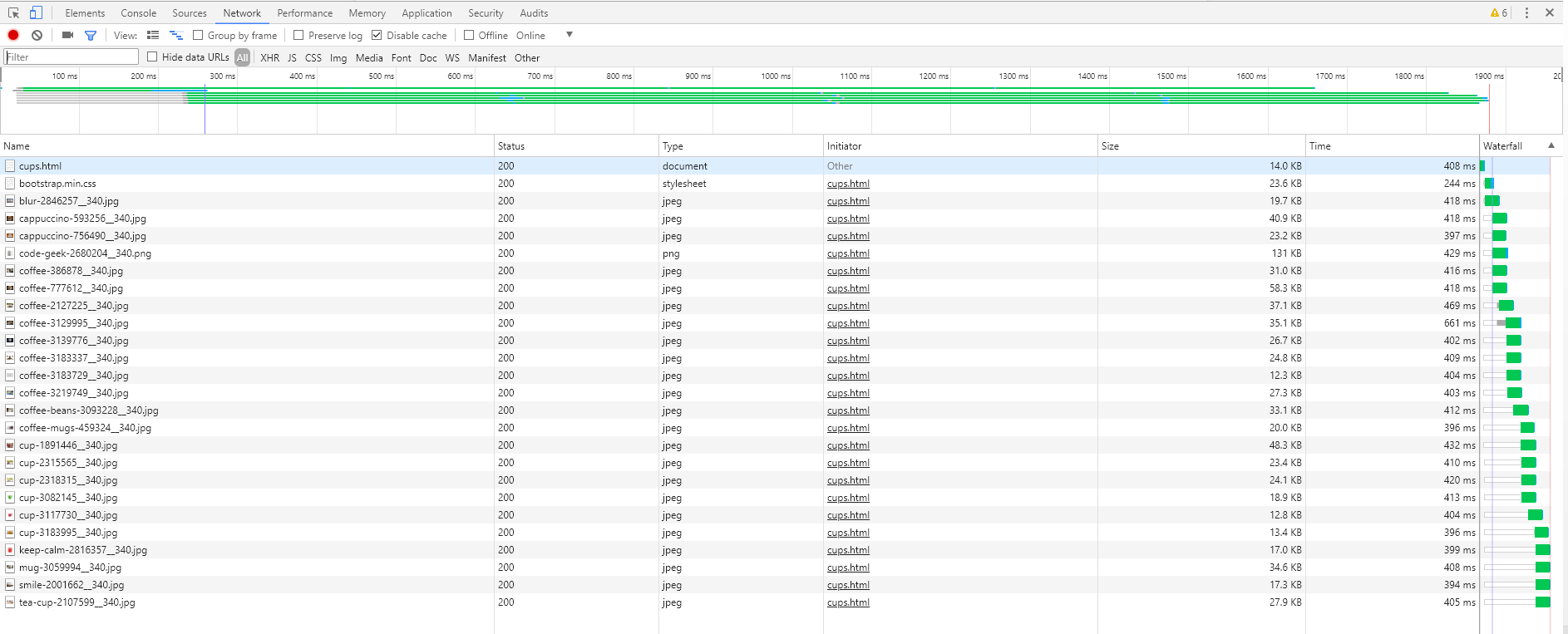Toggle the filter funnel icon
This screenshot has width=1568, height=634.
pyautogui.click(x=91, y=35)
